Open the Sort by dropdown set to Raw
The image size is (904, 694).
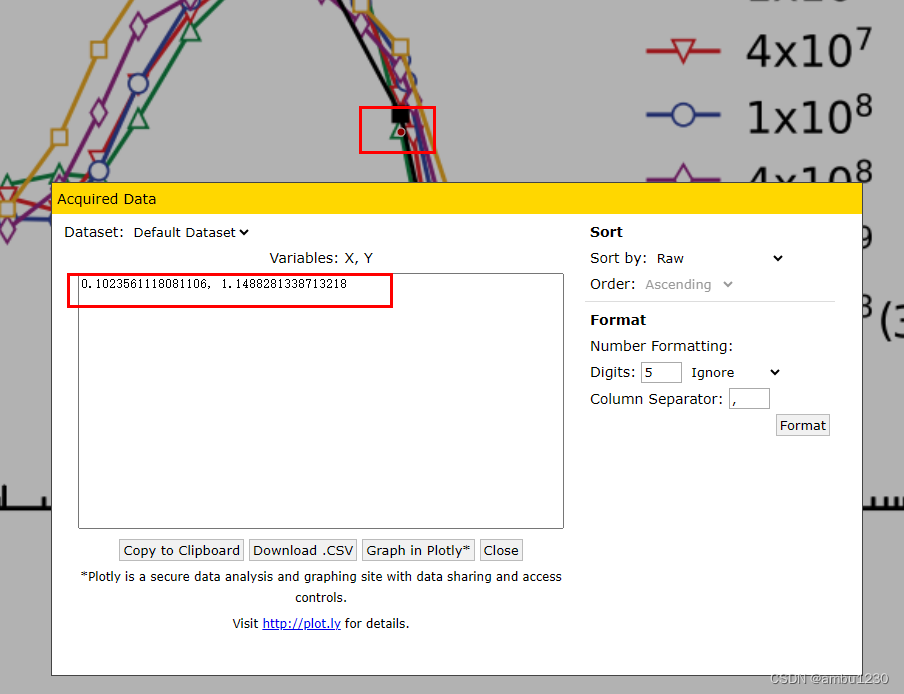(x=720, y=258)
